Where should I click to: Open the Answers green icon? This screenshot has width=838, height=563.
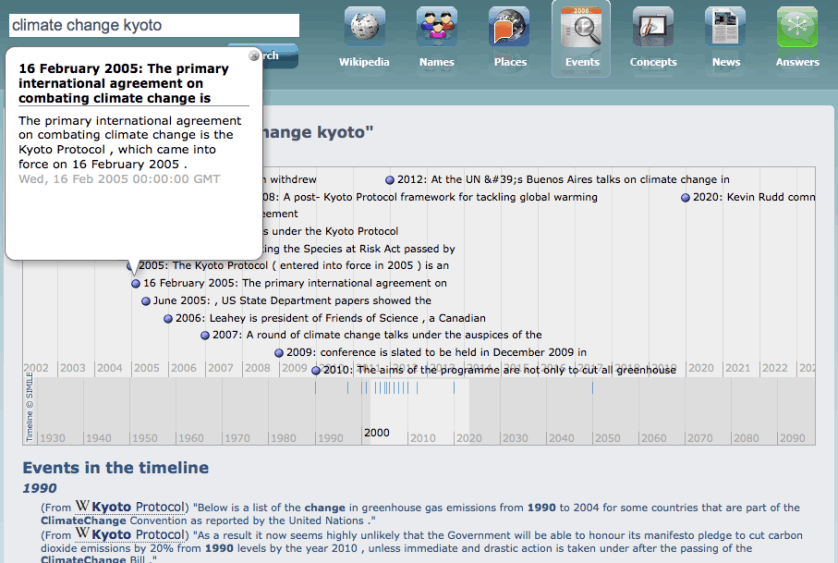(797, 28)
